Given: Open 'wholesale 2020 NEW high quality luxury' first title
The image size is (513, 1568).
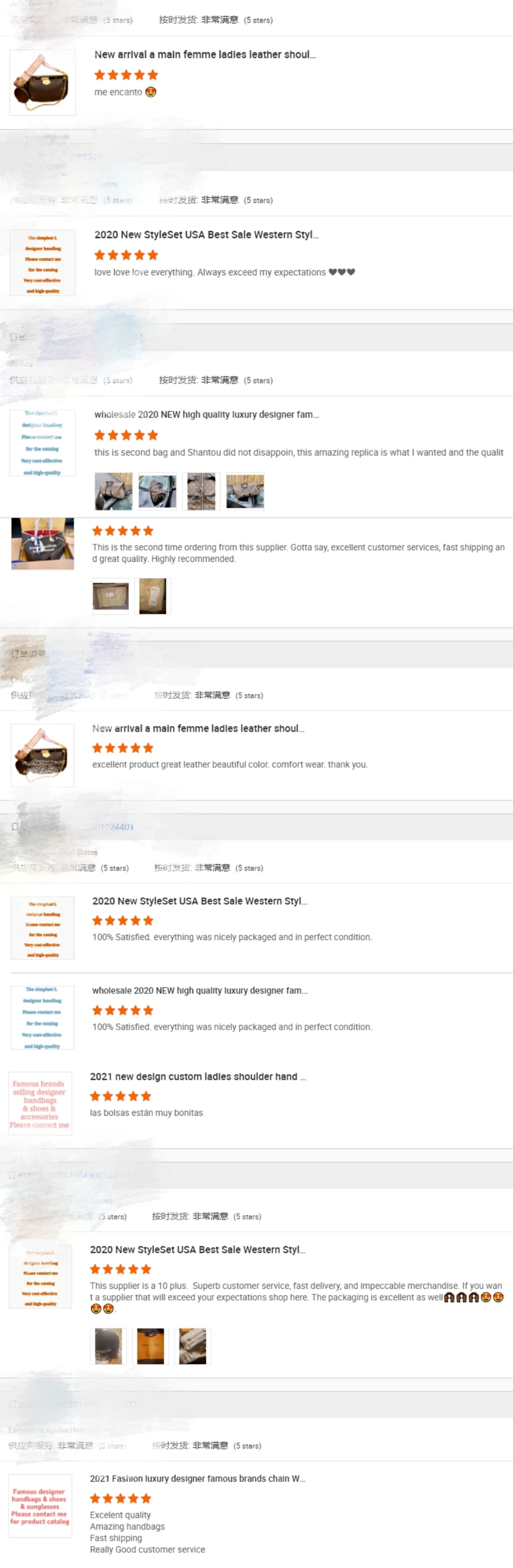Looking at the screenshot, I should tap(206, 415).
